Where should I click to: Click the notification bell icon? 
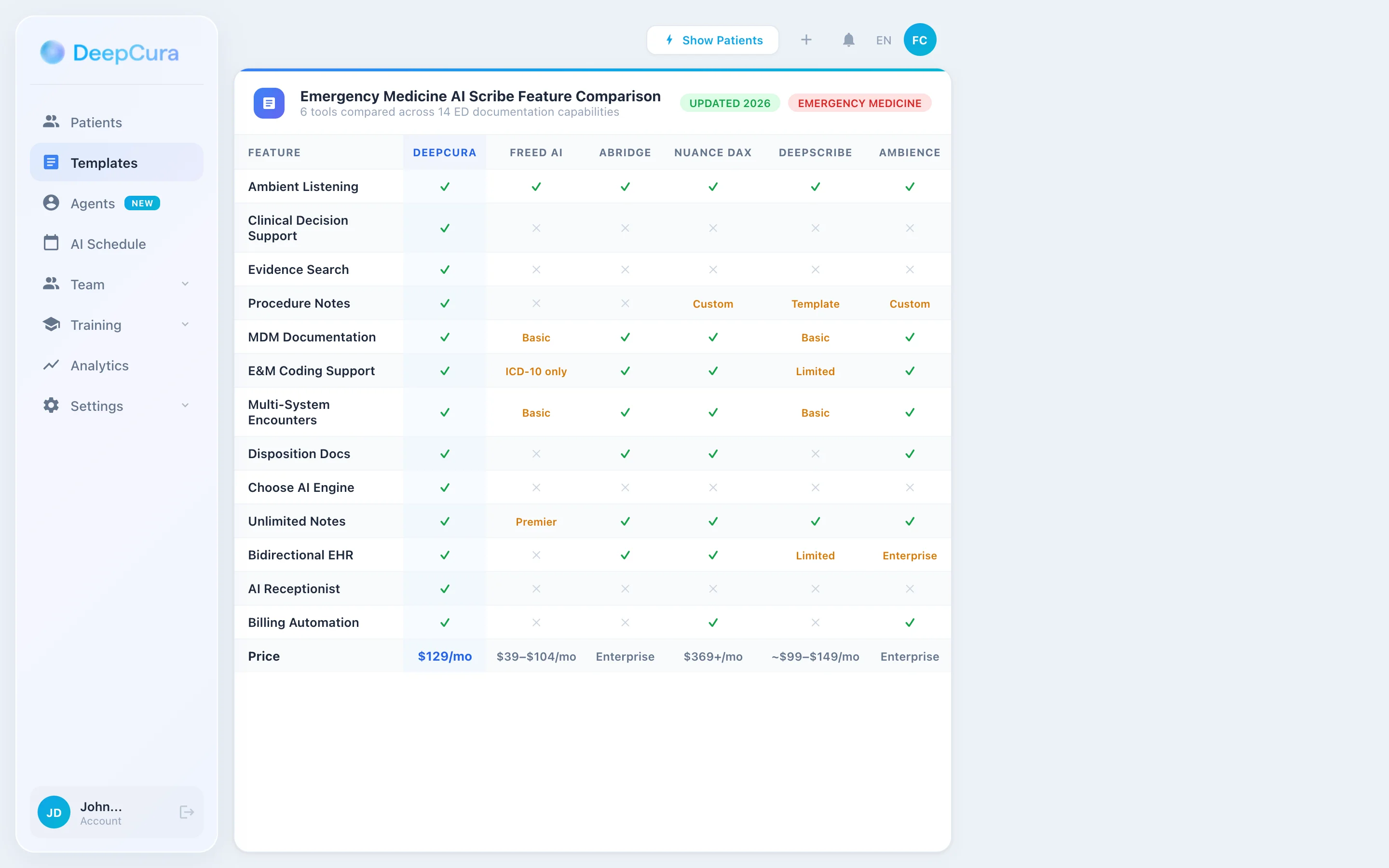coord(848,40)
